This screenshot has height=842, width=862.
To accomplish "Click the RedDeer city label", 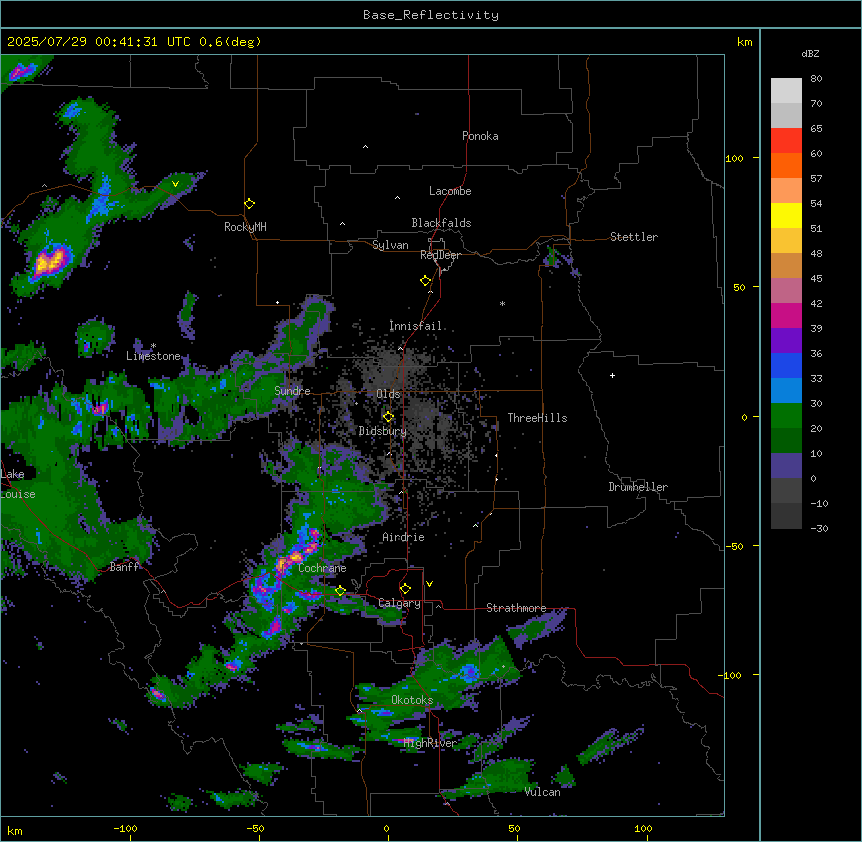I will [x=440, y=255].
